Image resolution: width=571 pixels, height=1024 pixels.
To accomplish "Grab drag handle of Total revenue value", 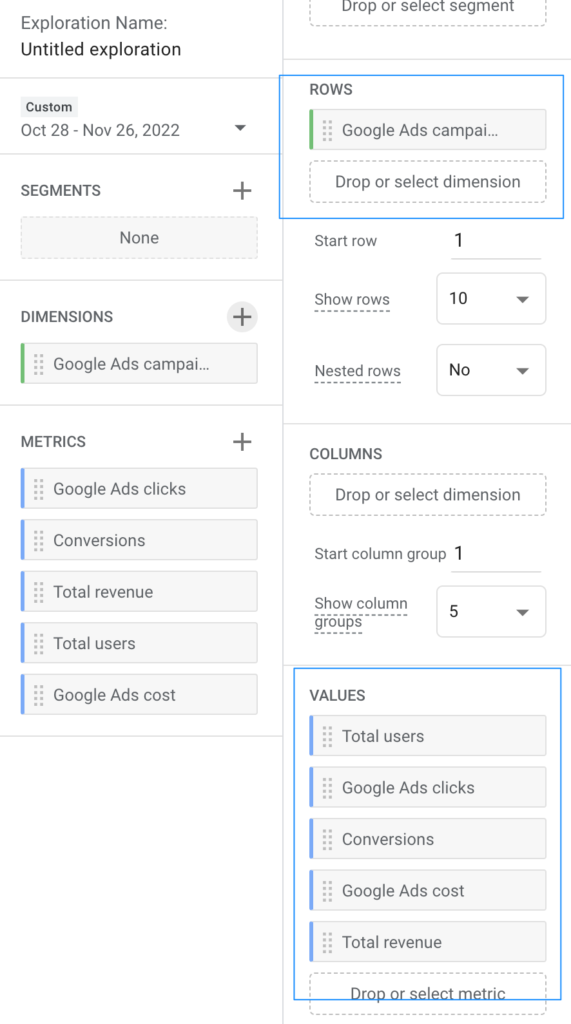I will 327,942.
